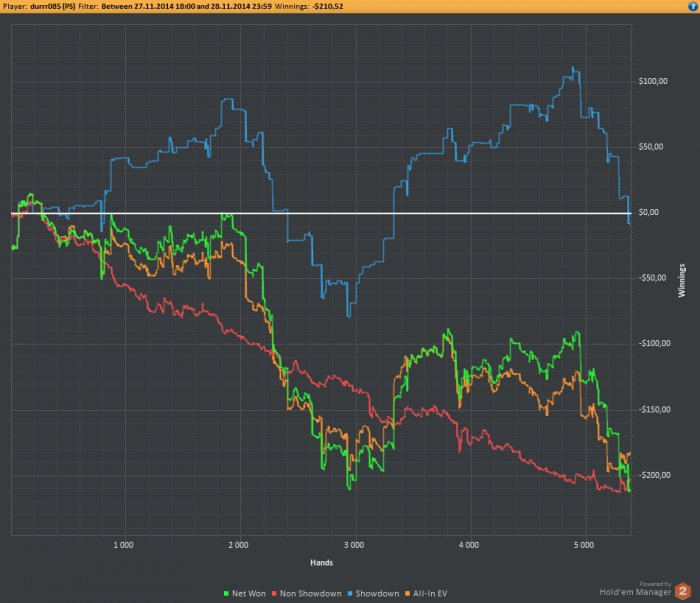Viewport: 700px width, 603px height.
Task: Toggle the Net Won legend entry
Action: point(244,593)
